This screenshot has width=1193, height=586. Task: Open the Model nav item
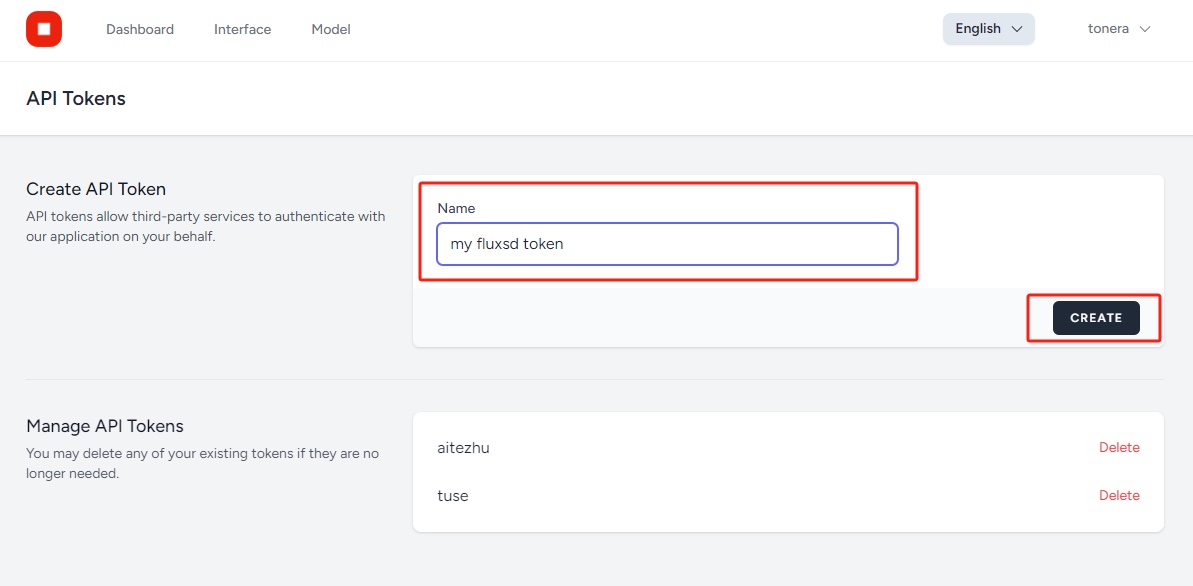point(331,30)
